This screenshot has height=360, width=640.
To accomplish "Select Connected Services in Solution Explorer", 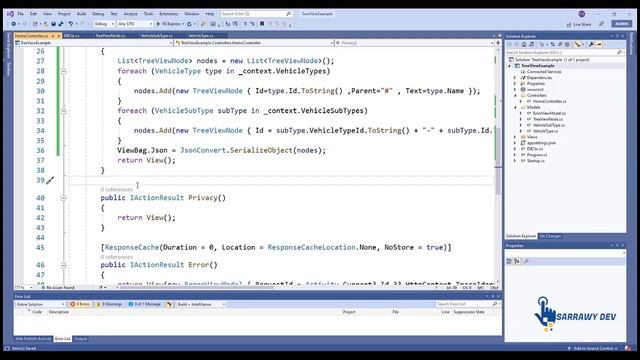I will [544, 72].
